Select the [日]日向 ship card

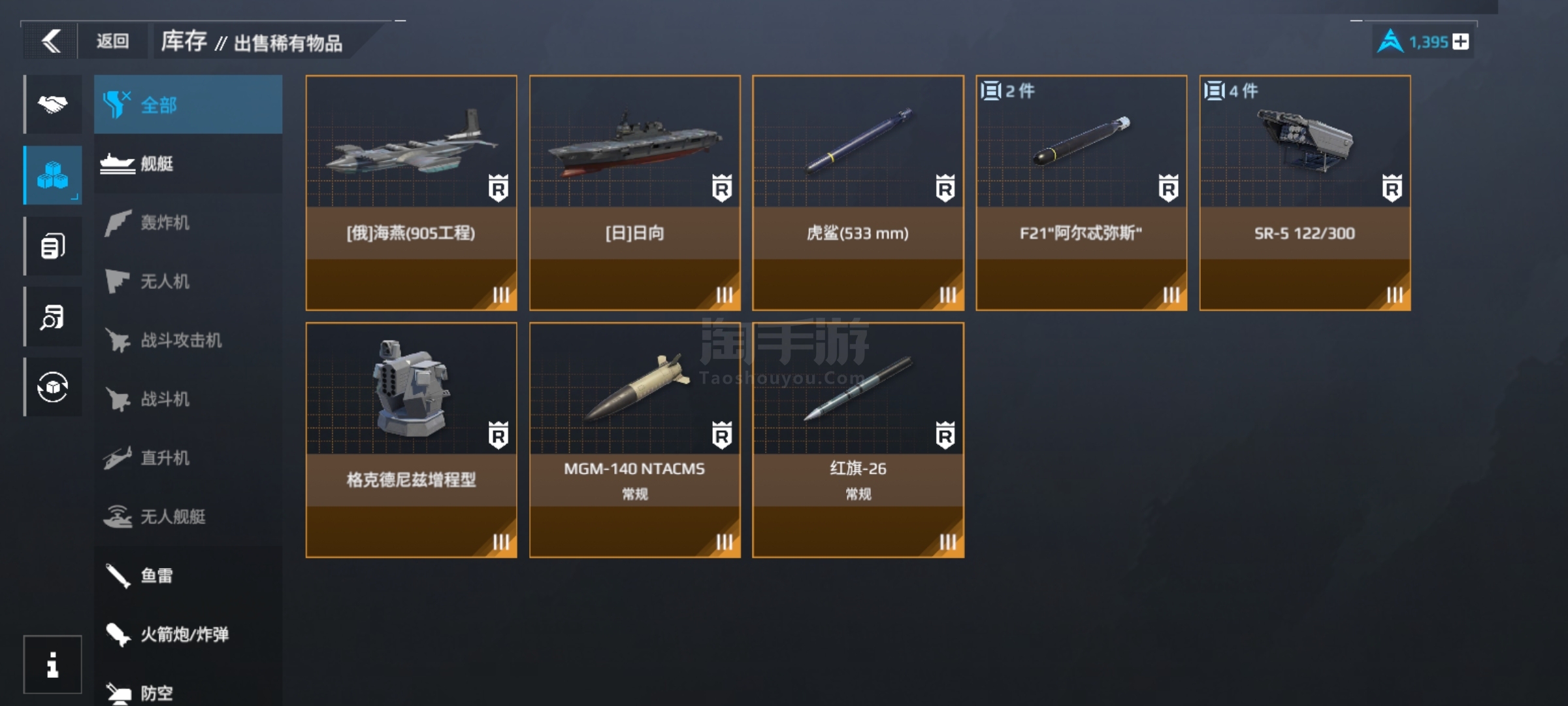(635, 193)
